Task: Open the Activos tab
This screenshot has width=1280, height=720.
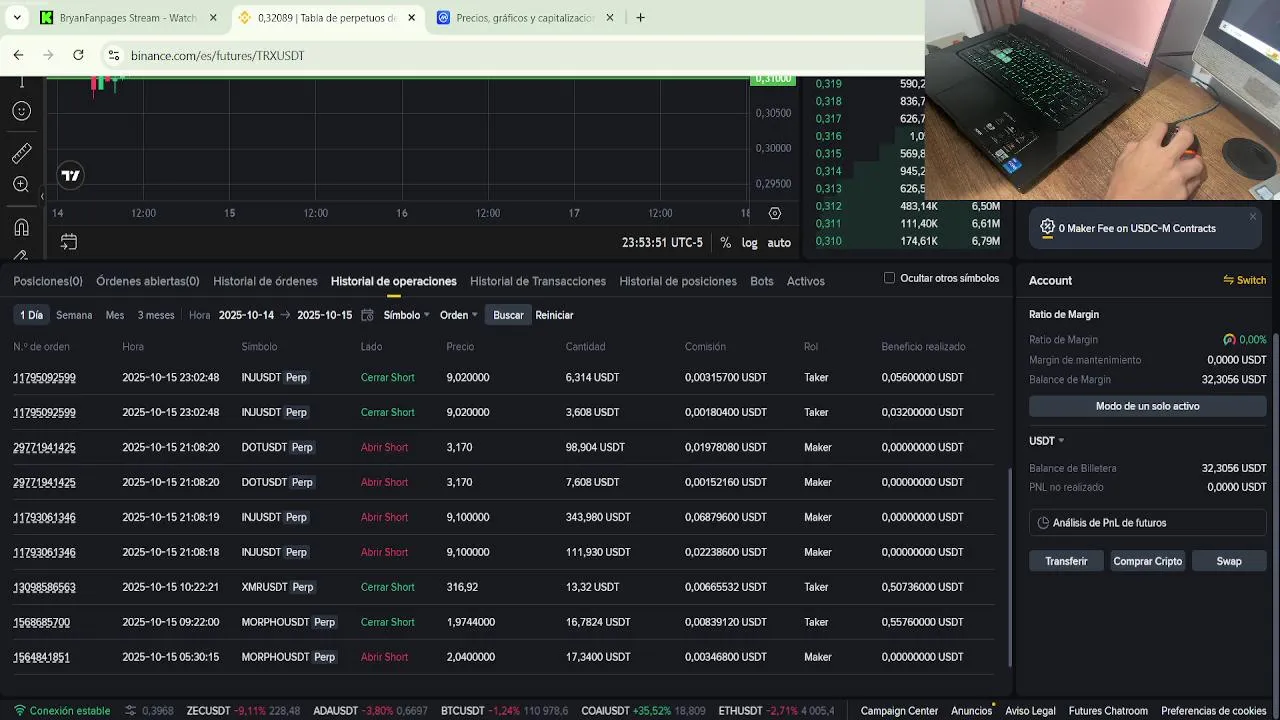Action: (806, 281)
